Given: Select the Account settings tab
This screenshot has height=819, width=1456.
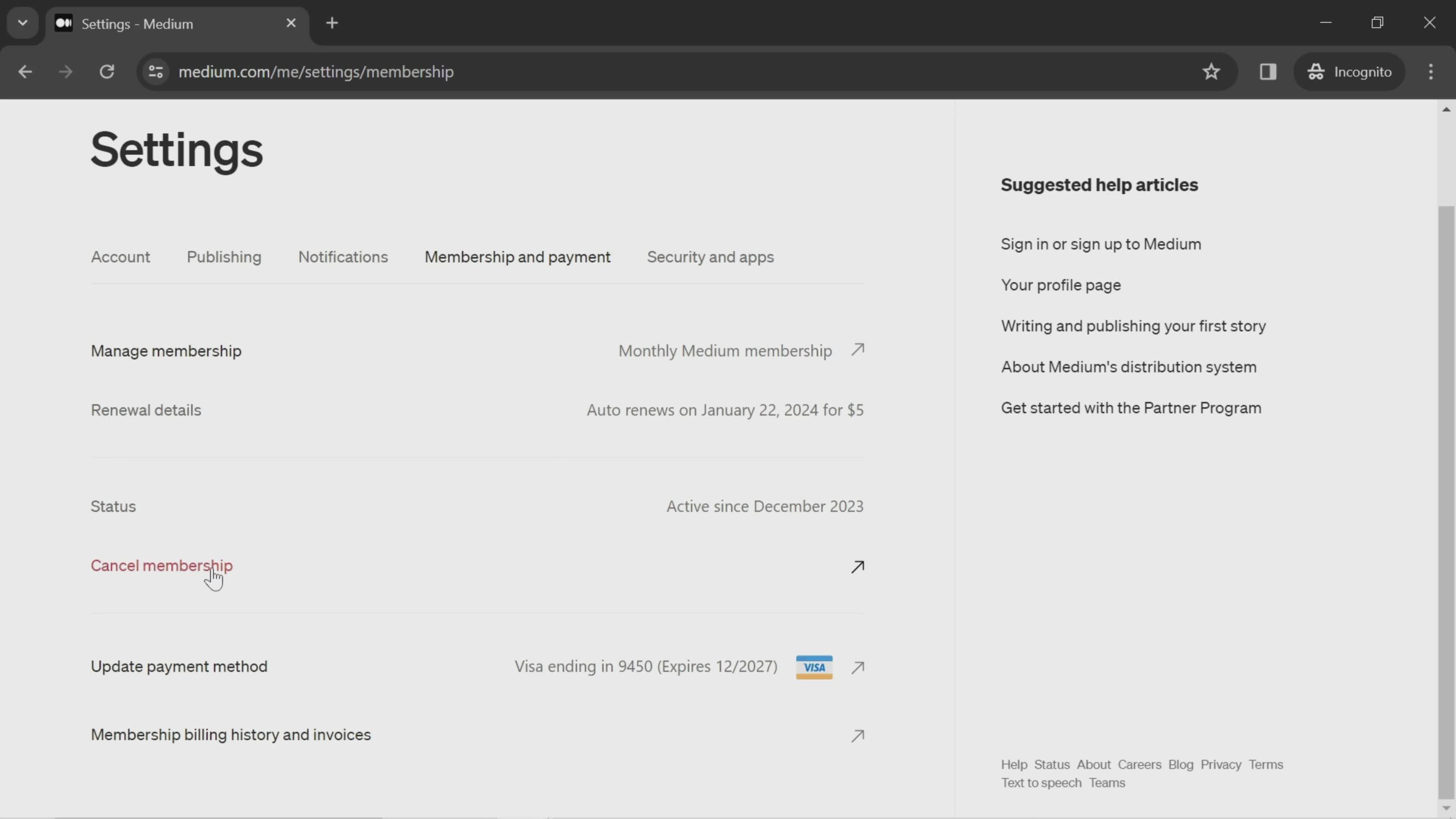Looking at the screenshot, I should [120, 258].
